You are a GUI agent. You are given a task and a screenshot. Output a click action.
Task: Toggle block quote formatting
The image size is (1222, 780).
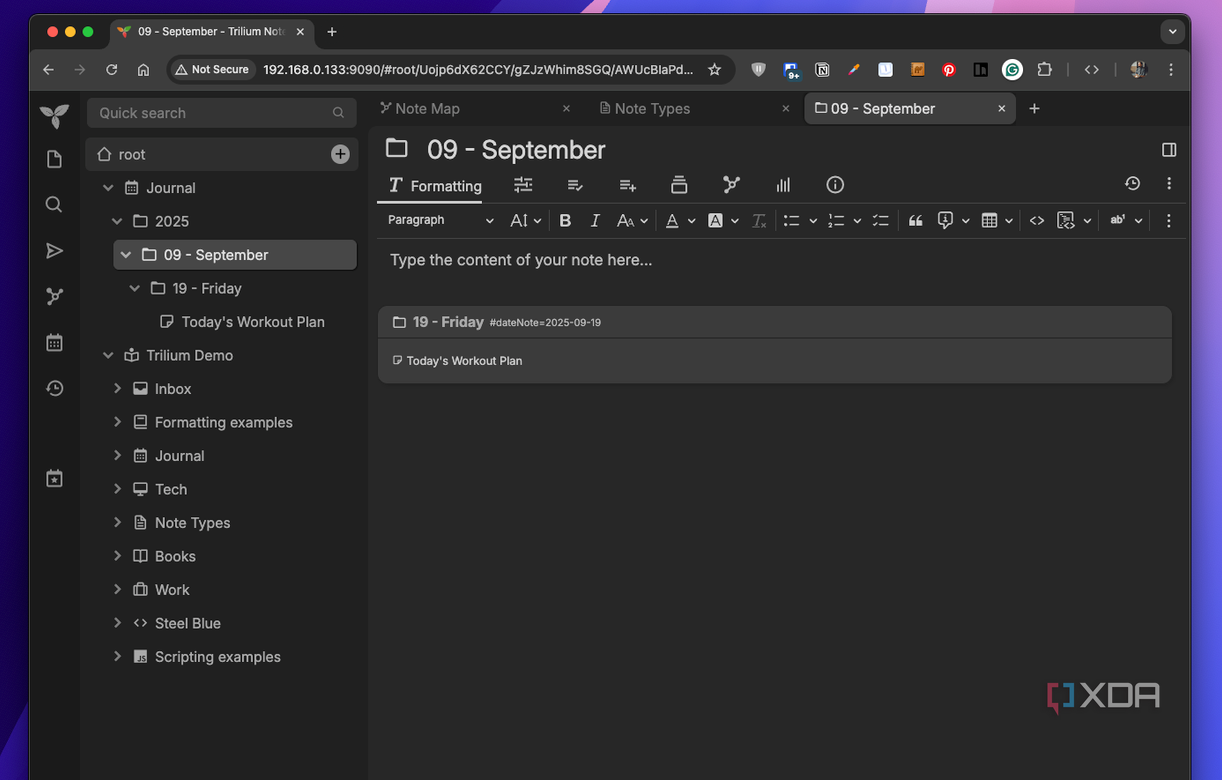point(915,221)
